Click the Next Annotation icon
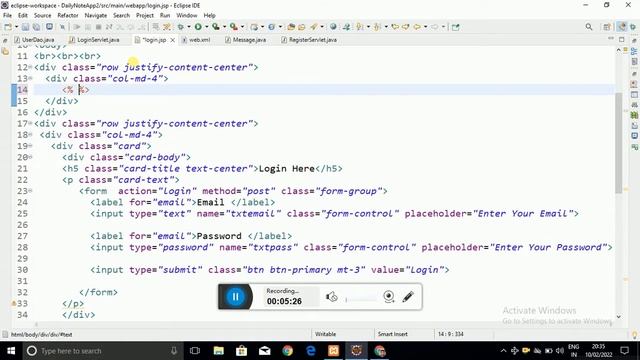The image size is (640, 360). [x=360, y=27]
